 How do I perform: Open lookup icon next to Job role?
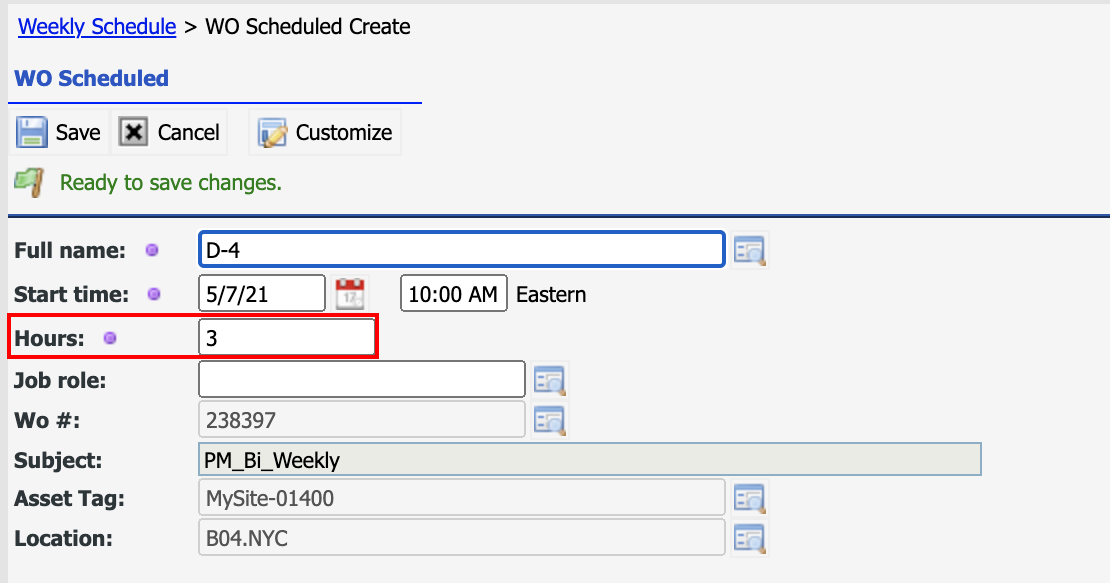click(549, 380)
